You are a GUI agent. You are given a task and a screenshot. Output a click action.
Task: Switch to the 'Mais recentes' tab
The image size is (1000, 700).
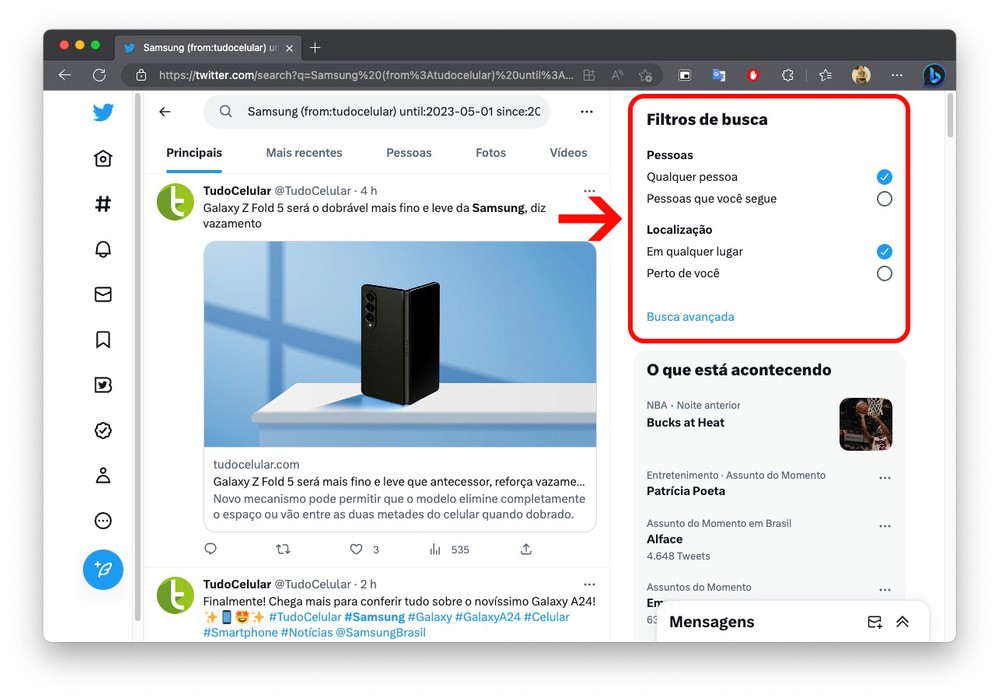coord(304,153)
